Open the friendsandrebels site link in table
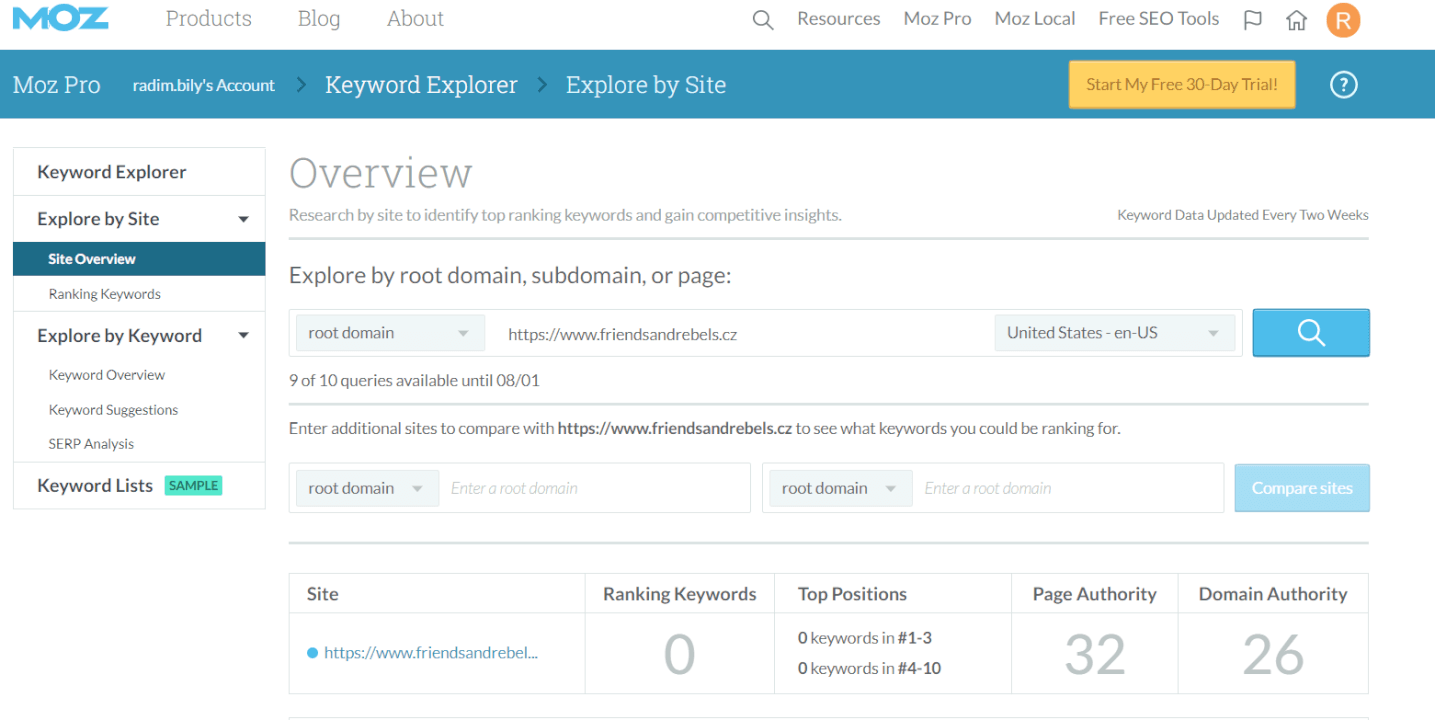The image size is (1435, 720). 431,653
